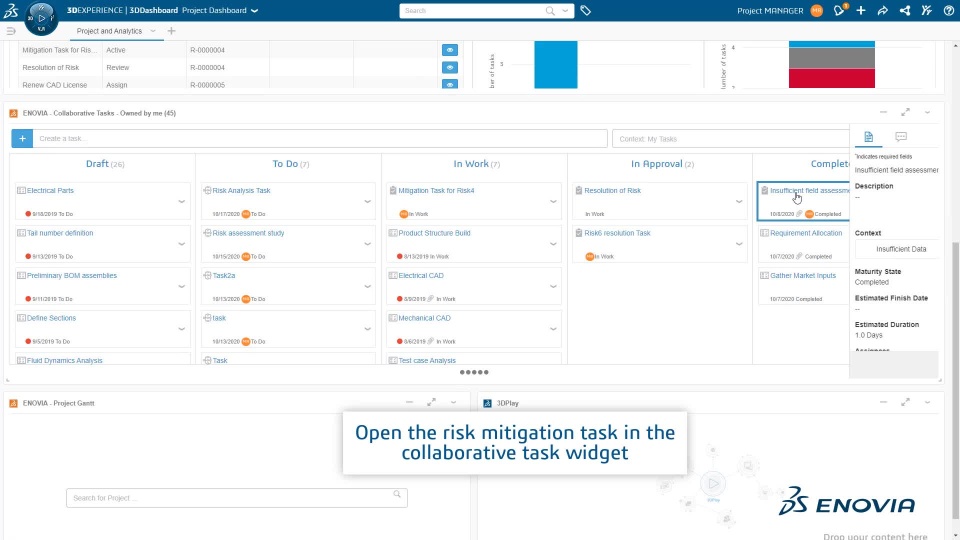Select the Project and Analytics tab
This screenshot has width=960, height=540.
109,31
